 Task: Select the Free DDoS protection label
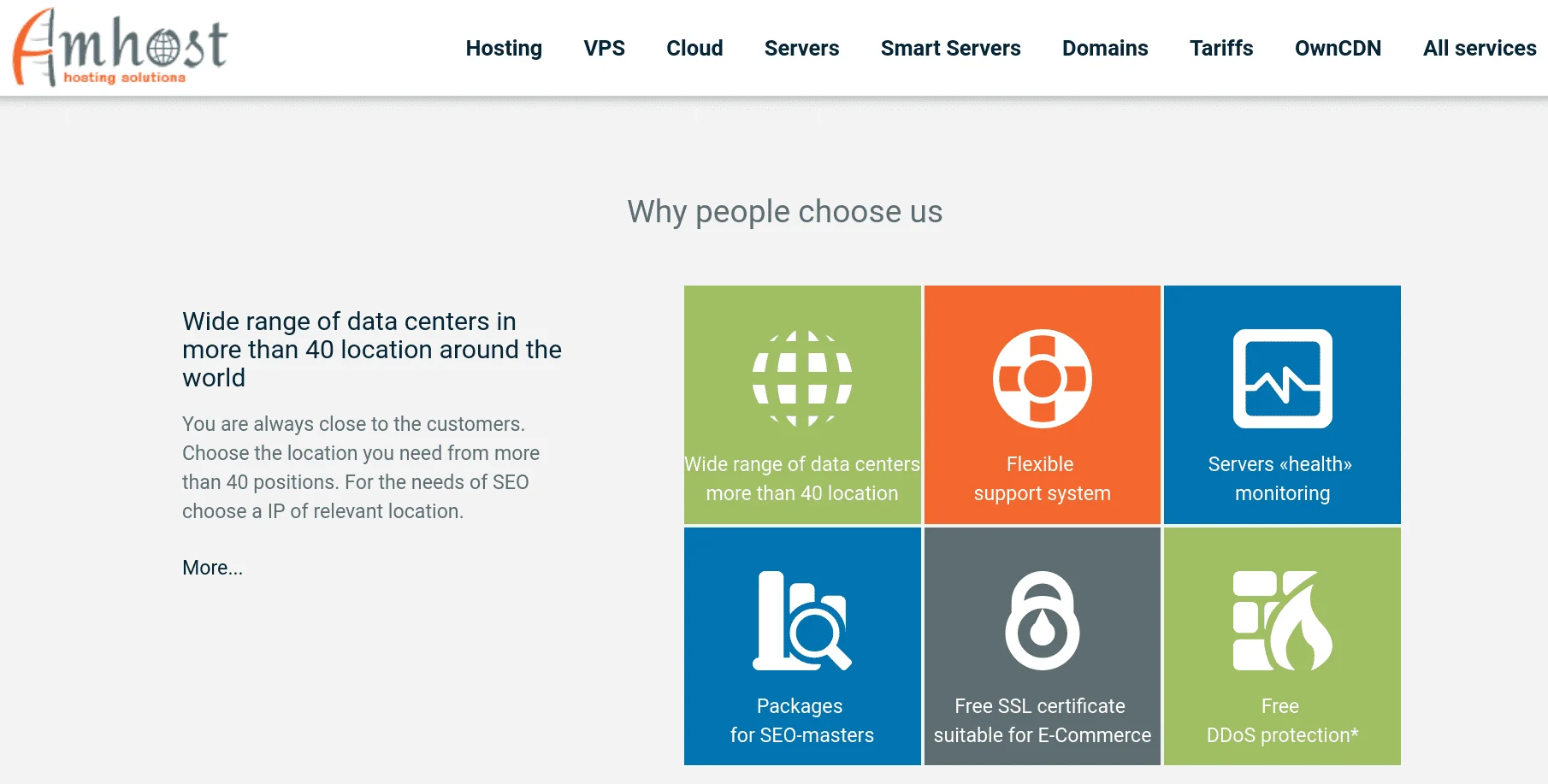click(x=1282, y=721)
